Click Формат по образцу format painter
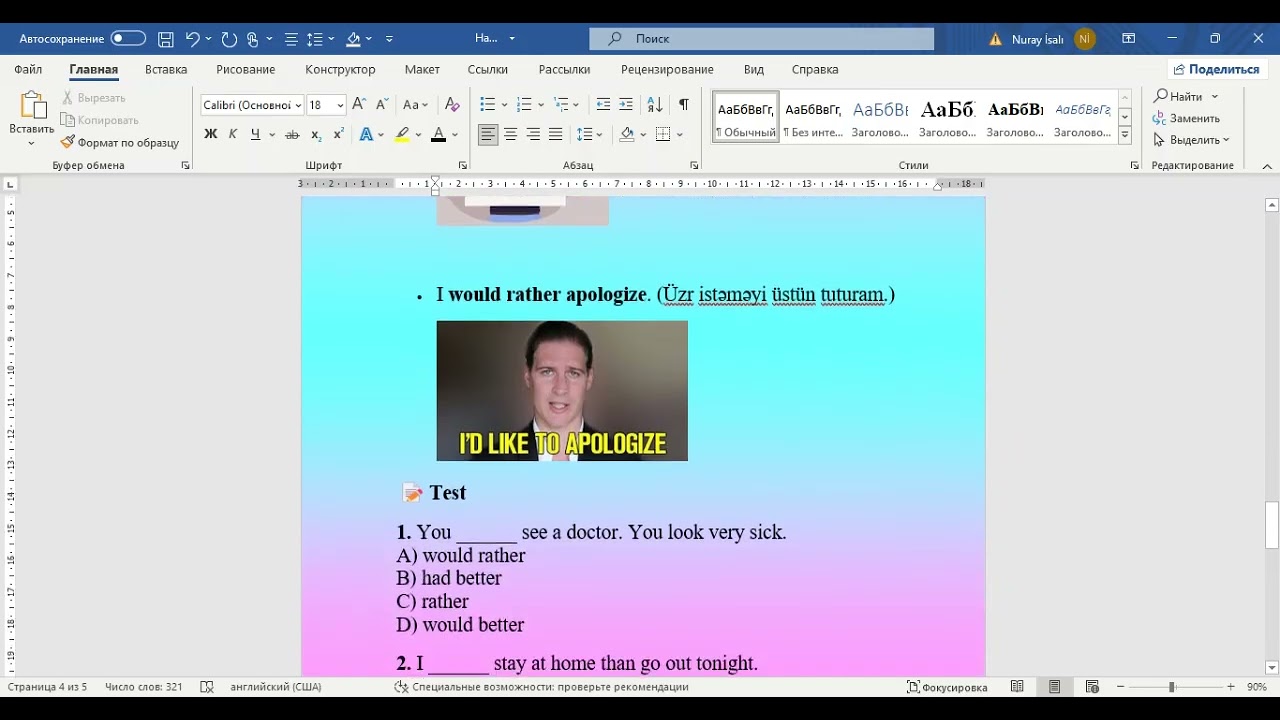This screenshot has width=1280, height=720. (120, 143)
